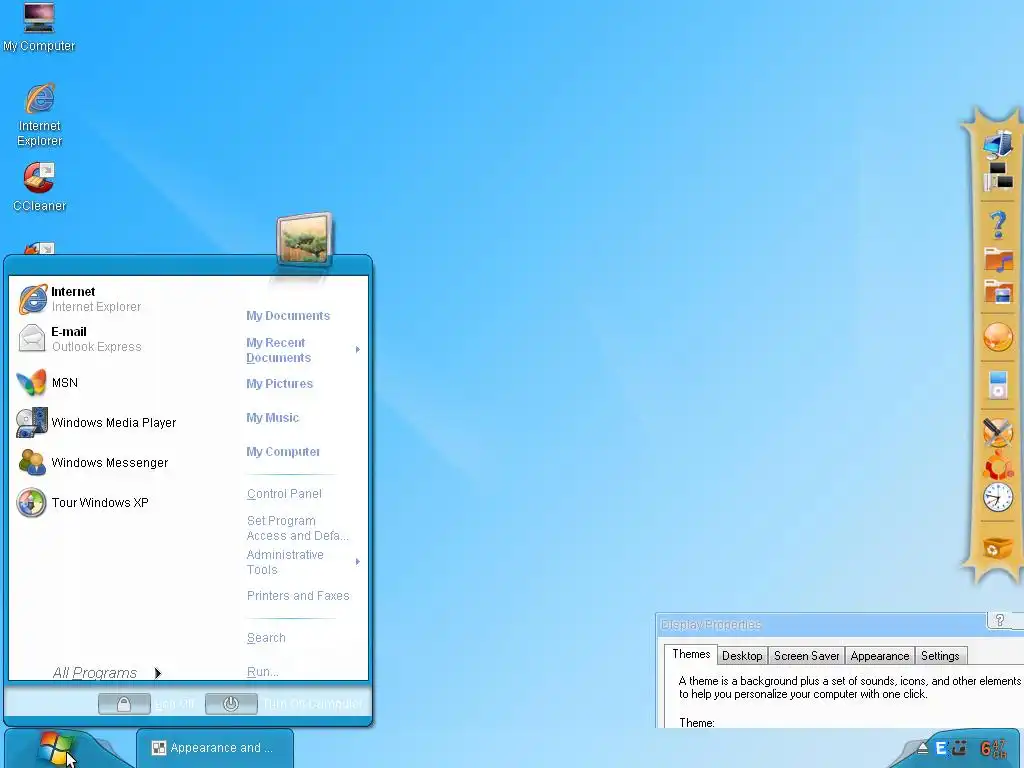Open the pictures folder dock icon
This screenshot has width=1024, height=768.
click(998, 292)
